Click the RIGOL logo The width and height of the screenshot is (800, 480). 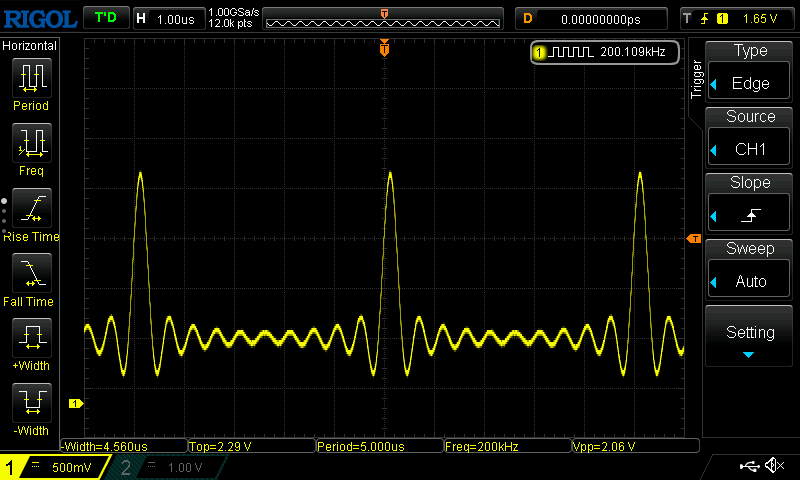coord(40,19)
